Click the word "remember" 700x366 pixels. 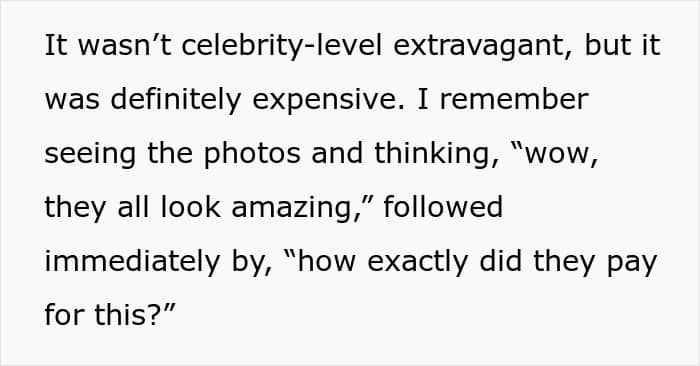click(514, 99)
